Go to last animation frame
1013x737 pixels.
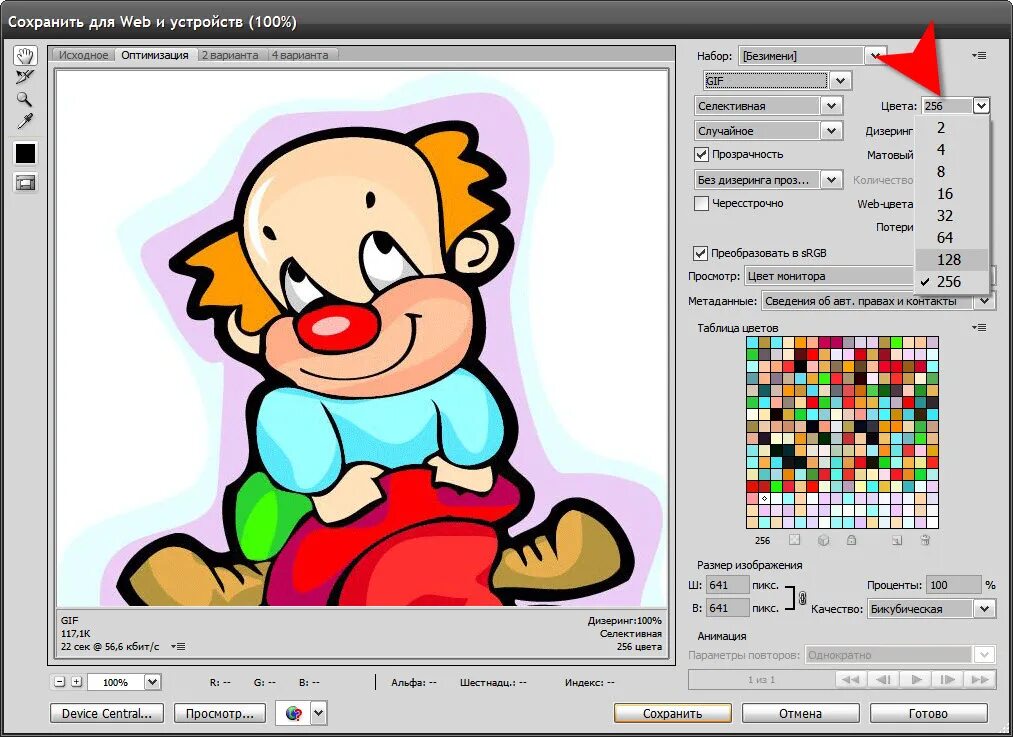coord(980,680)
